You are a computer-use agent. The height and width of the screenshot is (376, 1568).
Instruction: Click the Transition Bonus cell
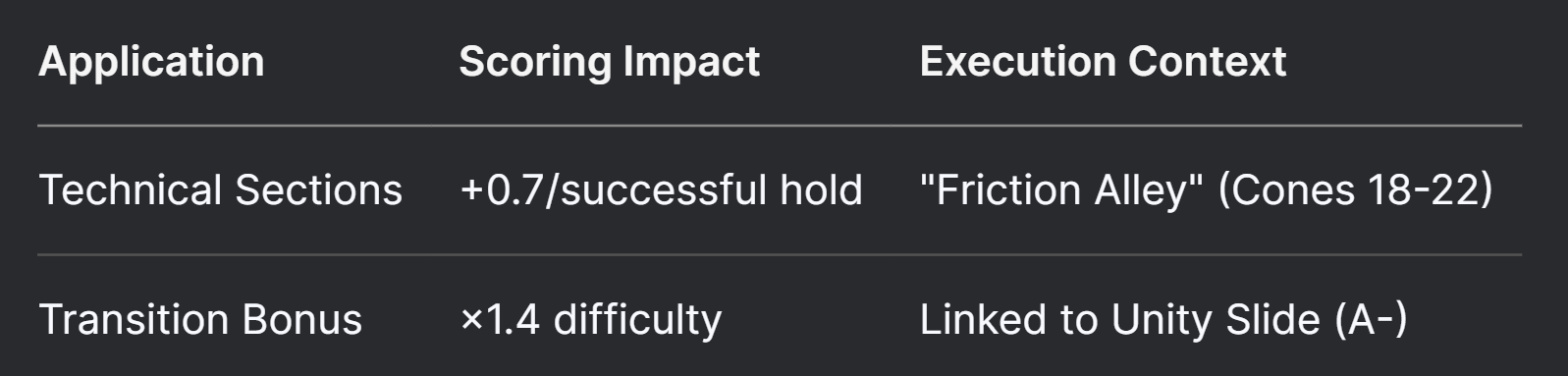click(x=200, y=319)
